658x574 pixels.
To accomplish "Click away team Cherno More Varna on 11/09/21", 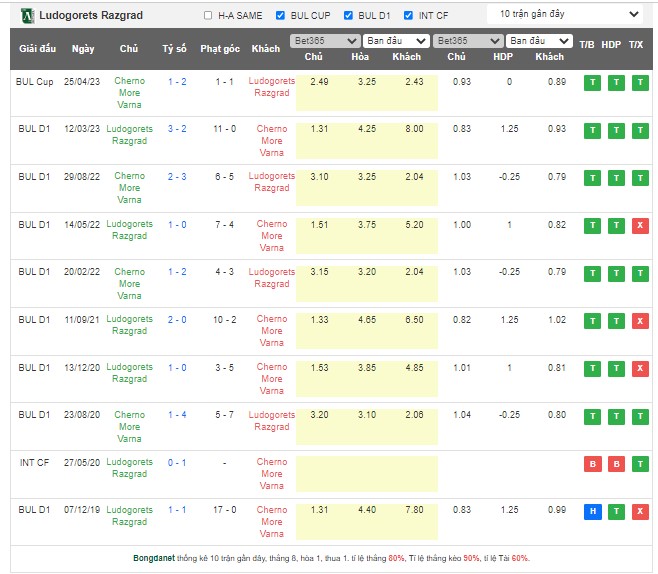I will 272,331.
